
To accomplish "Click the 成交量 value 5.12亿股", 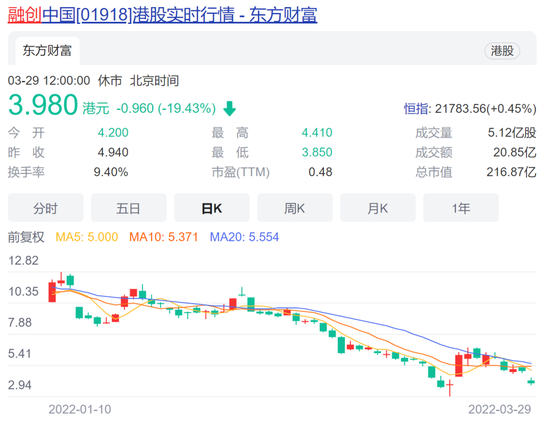I will point(512,133).
